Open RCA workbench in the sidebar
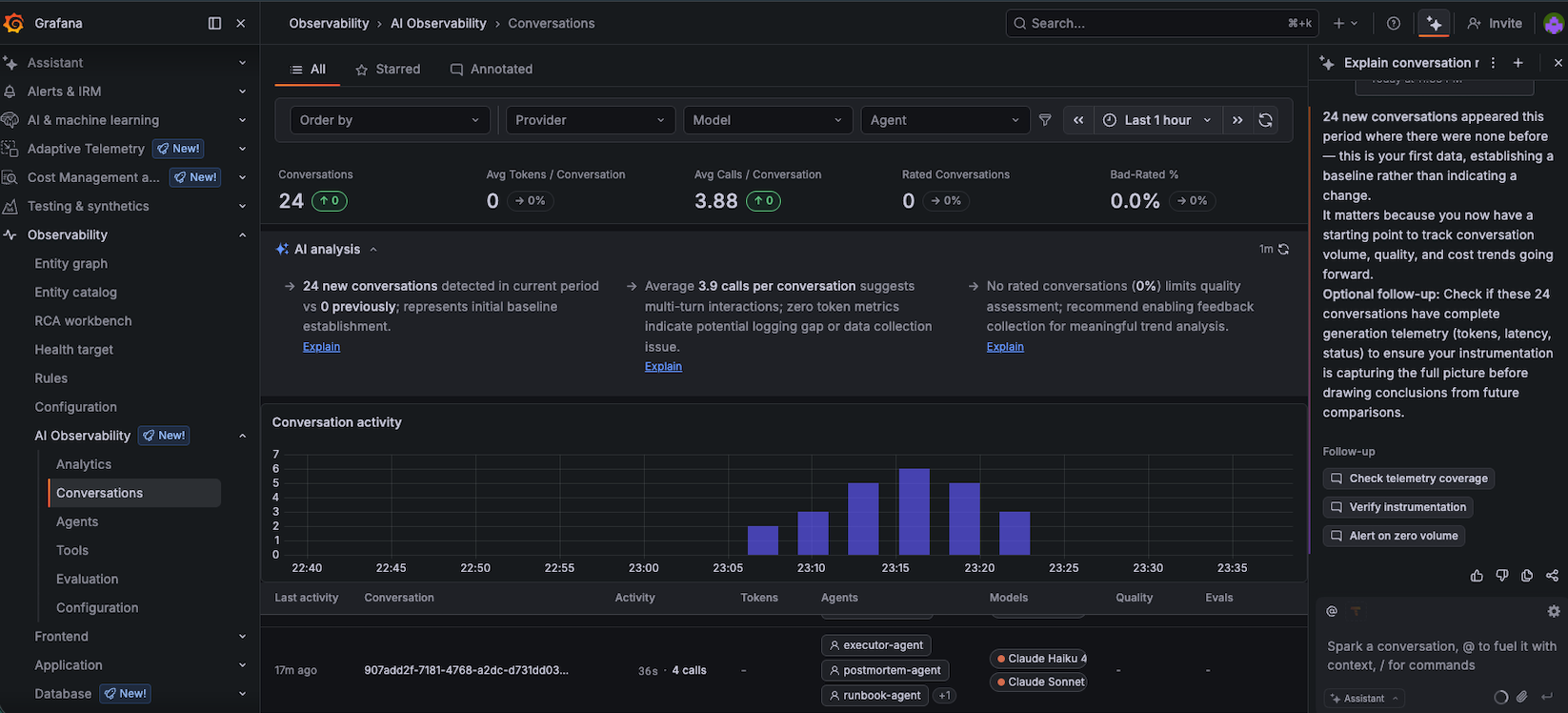Screen dimensions: 1568x713 pos(84,321)
